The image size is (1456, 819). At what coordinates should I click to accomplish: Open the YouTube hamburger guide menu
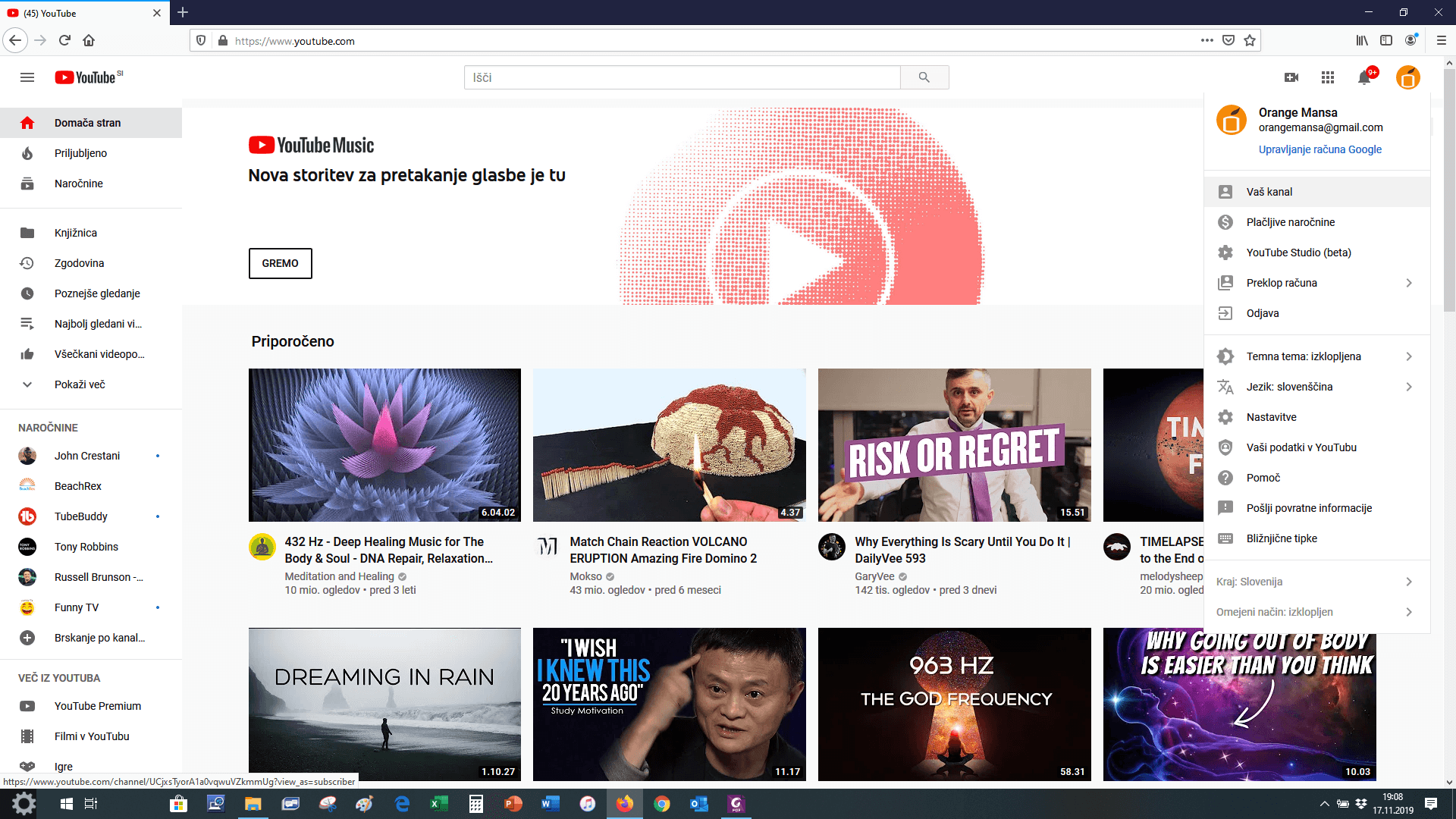27,77
